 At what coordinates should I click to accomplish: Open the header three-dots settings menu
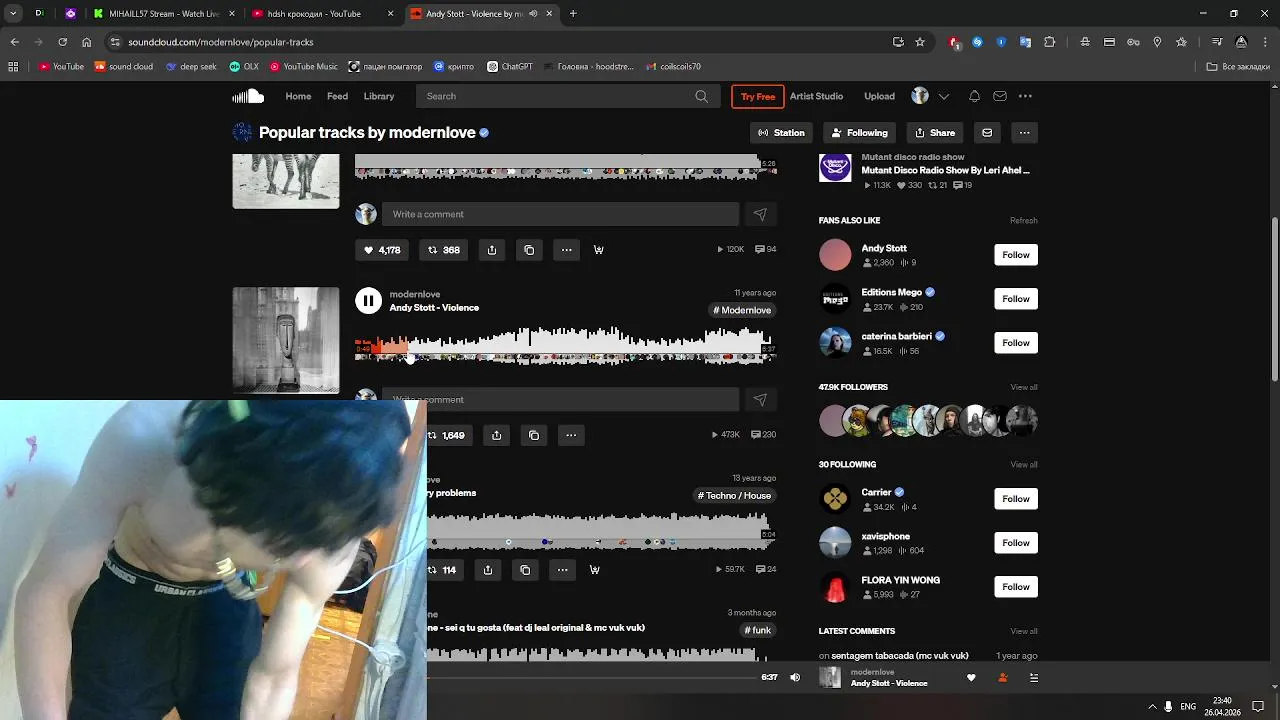tap(1025, 96)
